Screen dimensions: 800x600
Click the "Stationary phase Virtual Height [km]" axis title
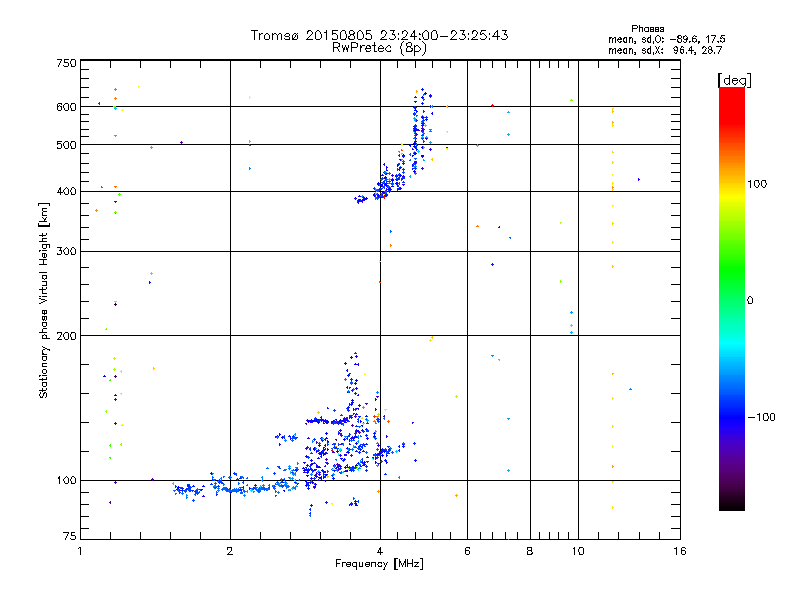point(44,300)
